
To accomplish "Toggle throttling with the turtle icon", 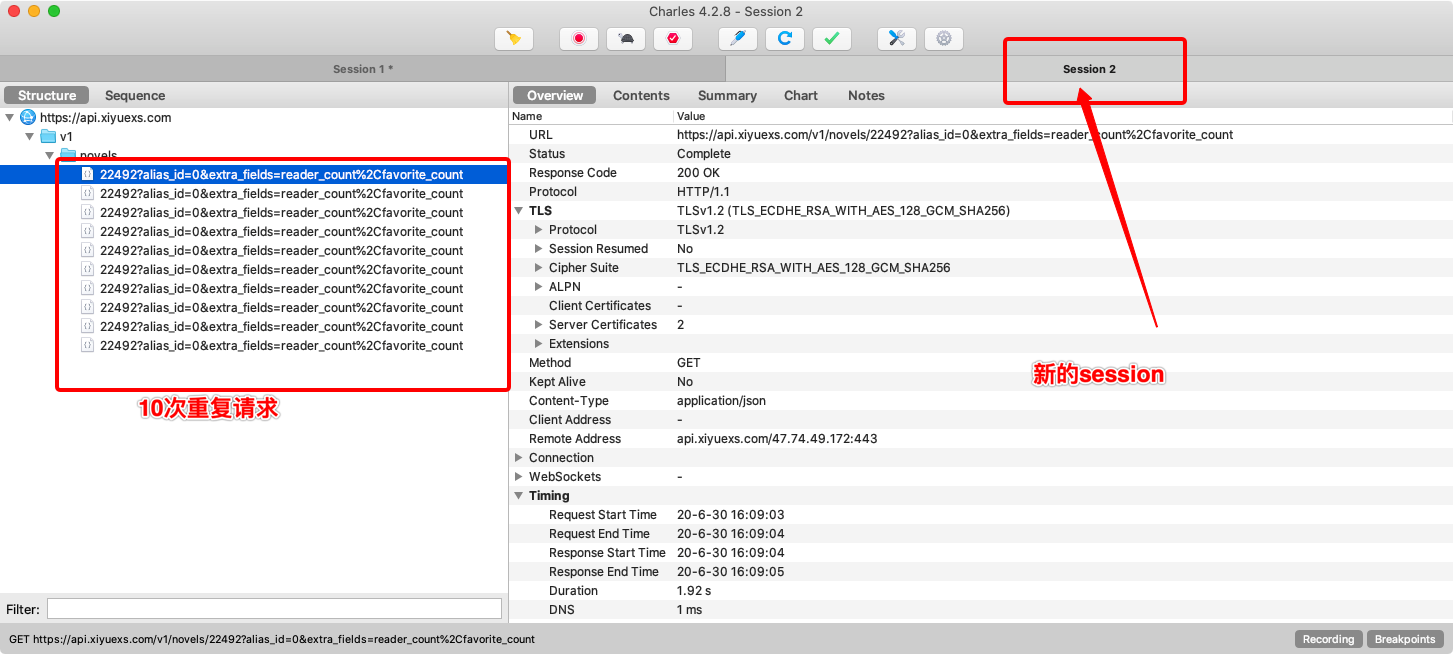I will 626,39.
